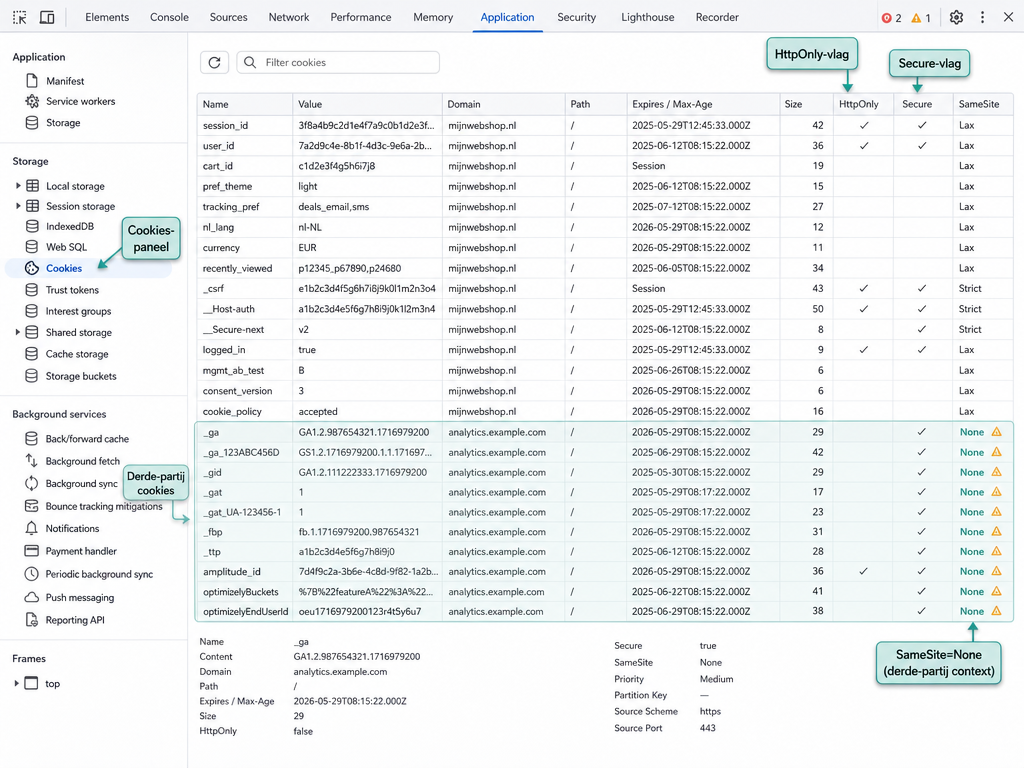1024x768 pixels.
Task: Click the red error count badge
Action: tap(891, 18)
